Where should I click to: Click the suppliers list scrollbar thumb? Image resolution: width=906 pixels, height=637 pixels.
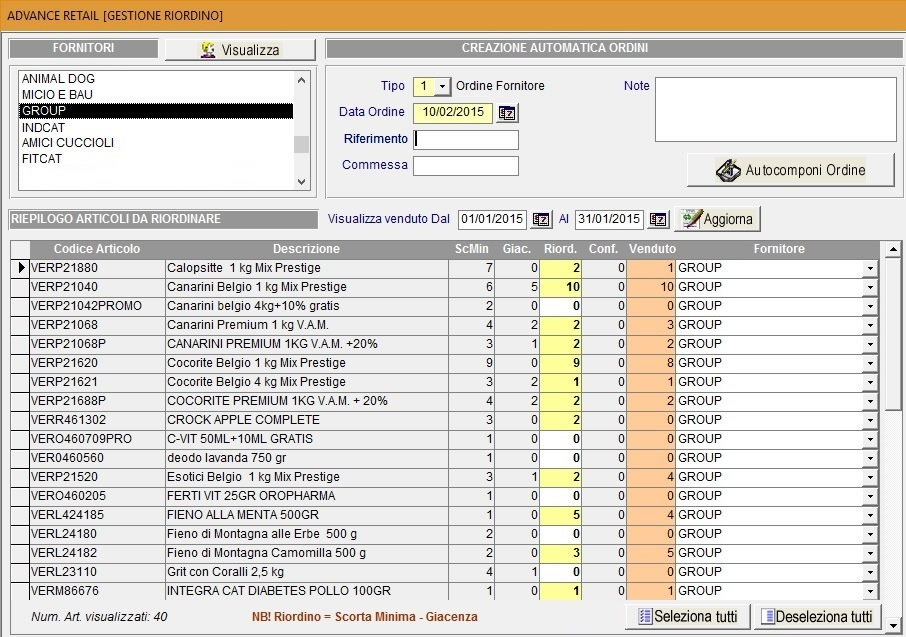point(301,145)
